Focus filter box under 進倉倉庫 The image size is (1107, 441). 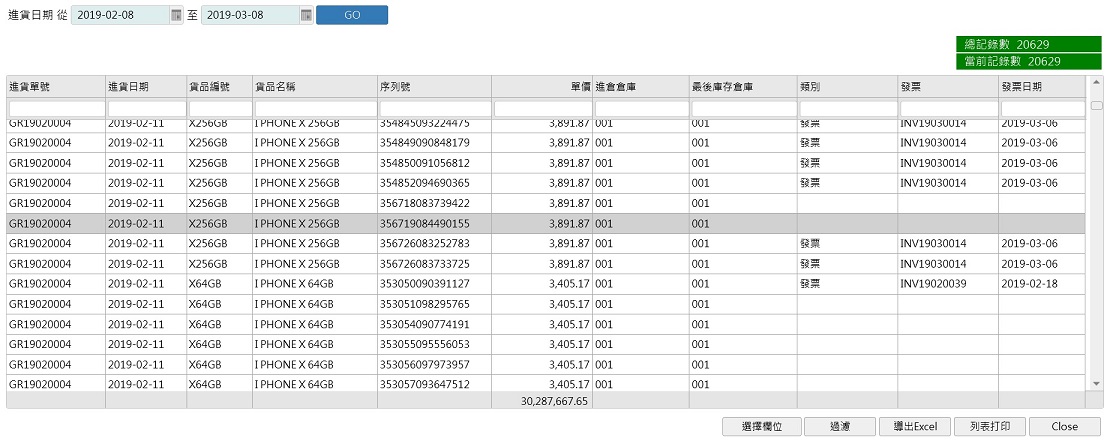coord(642,109)
